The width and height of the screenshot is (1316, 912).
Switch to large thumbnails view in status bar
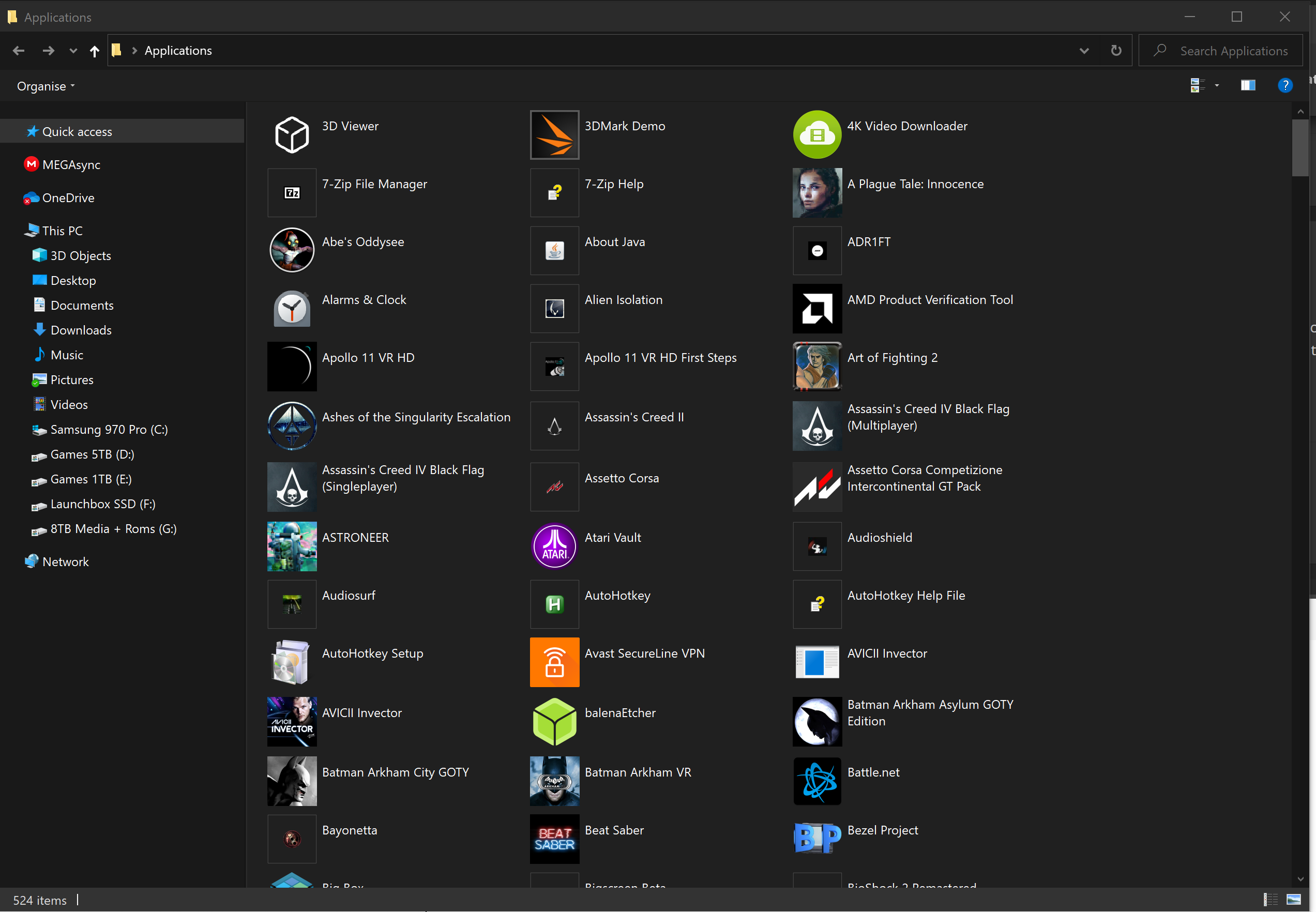click(1294, 900)
